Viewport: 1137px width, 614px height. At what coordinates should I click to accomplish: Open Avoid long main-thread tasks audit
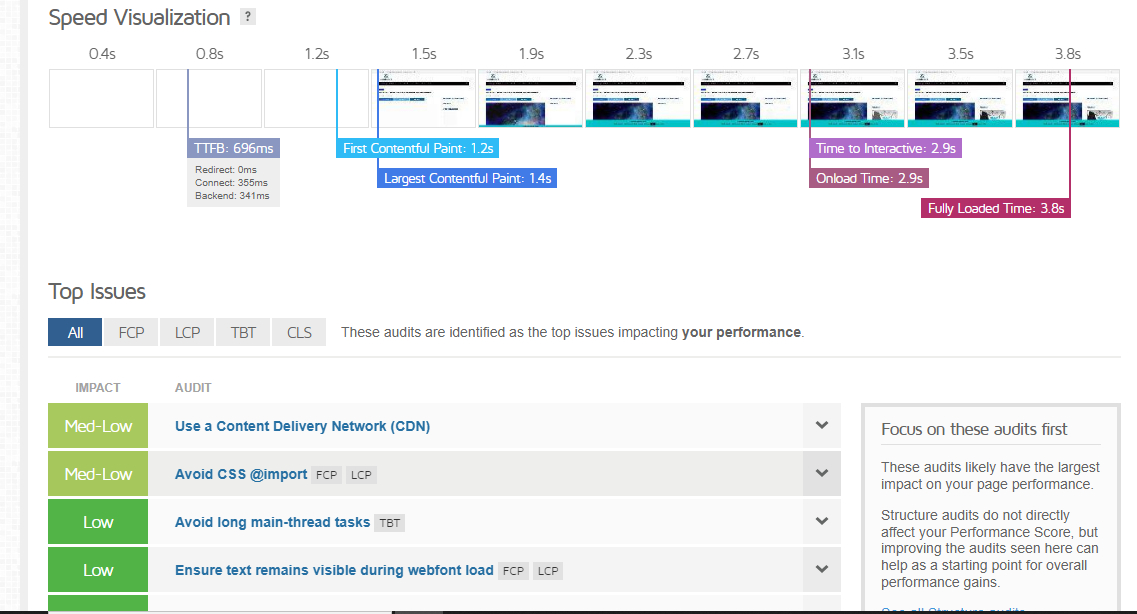[x=272, y=522]
